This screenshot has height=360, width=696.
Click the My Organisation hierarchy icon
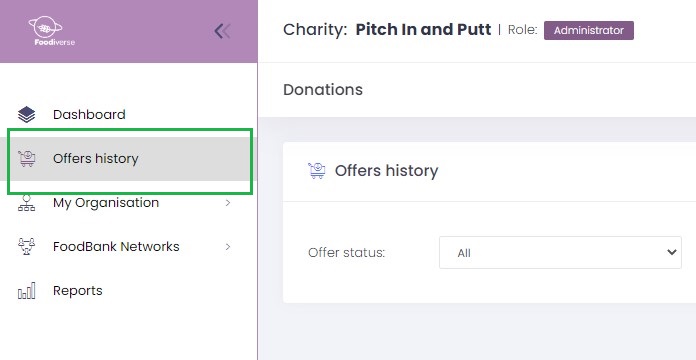coord(27,202)
